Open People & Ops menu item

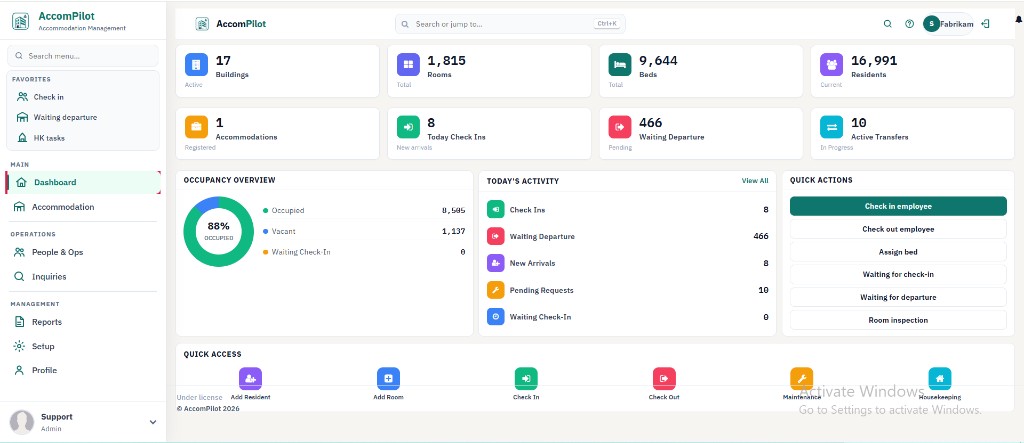[x=83, y=252]
